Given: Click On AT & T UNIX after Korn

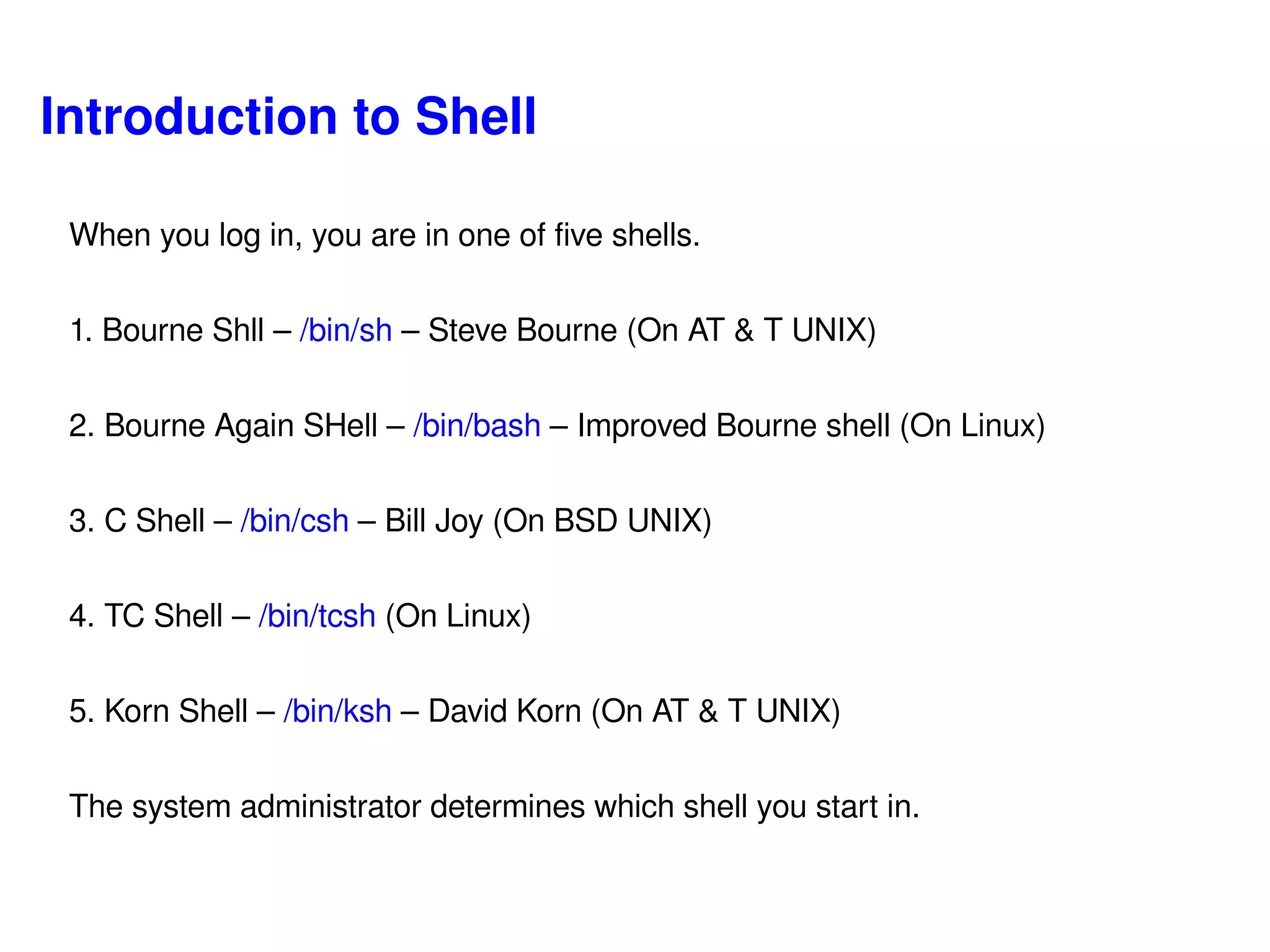Looking at the screenshot, I should [716, 711].
